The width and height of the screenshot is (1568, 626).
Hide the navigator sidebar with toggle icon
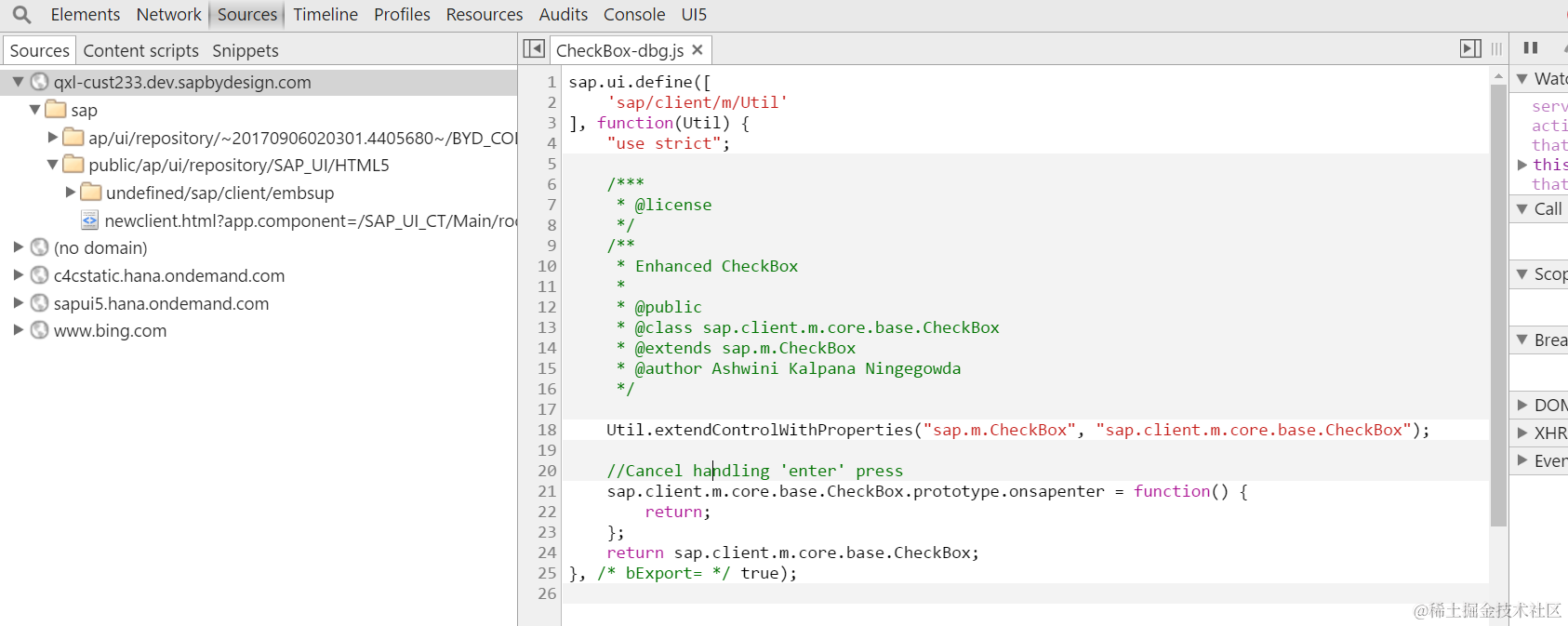[x=534, y=48]
